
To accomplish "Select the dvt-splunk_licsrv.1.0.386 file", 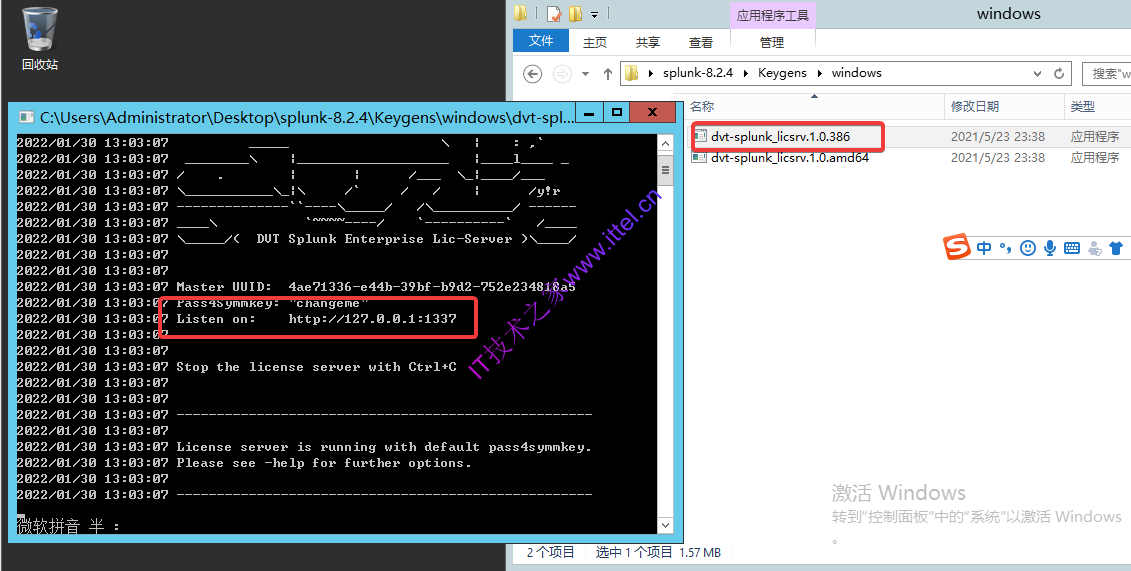I will 780,136.
